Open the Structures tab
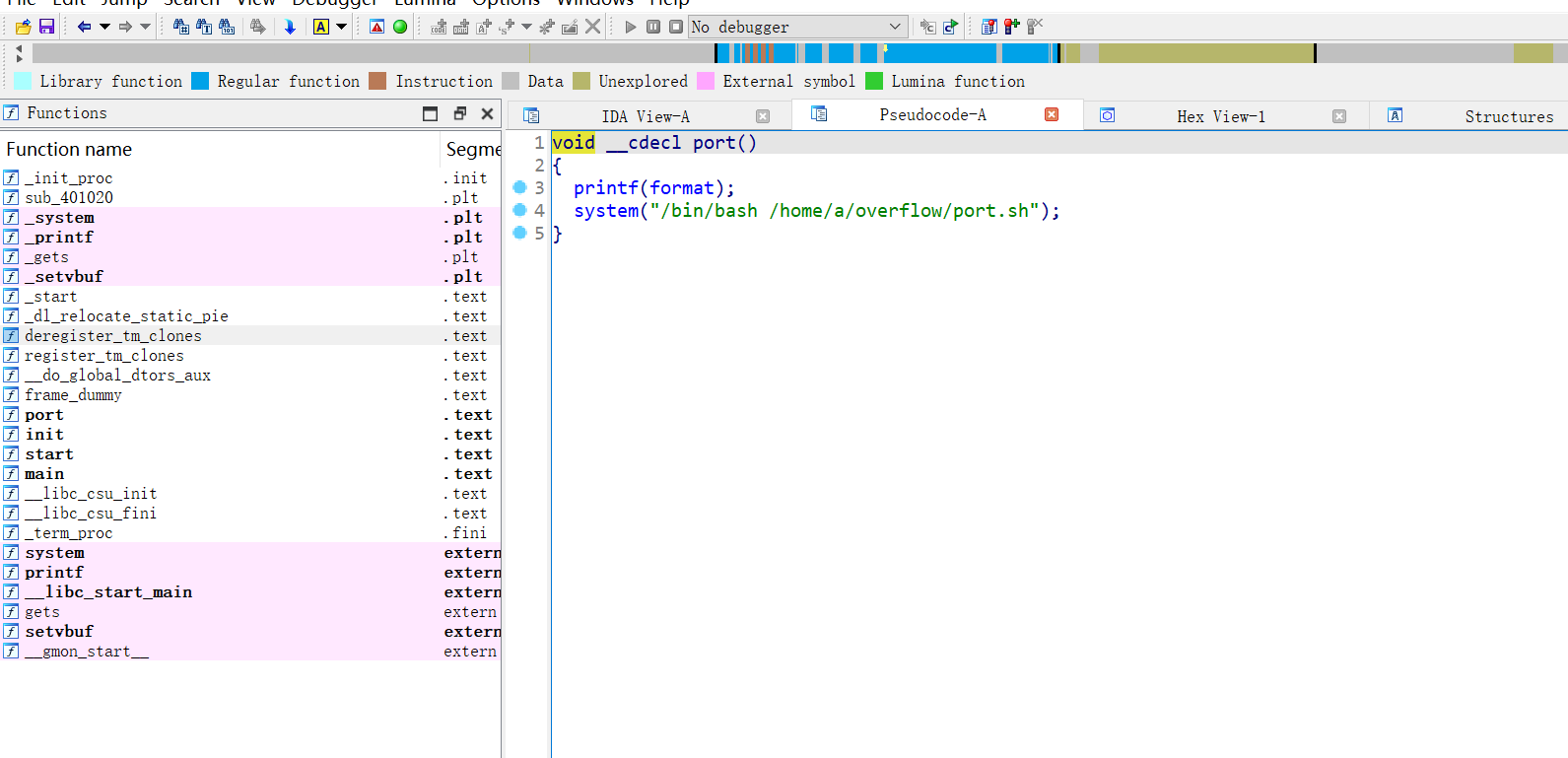The image size is (1568, 758). coord(1509,116)
